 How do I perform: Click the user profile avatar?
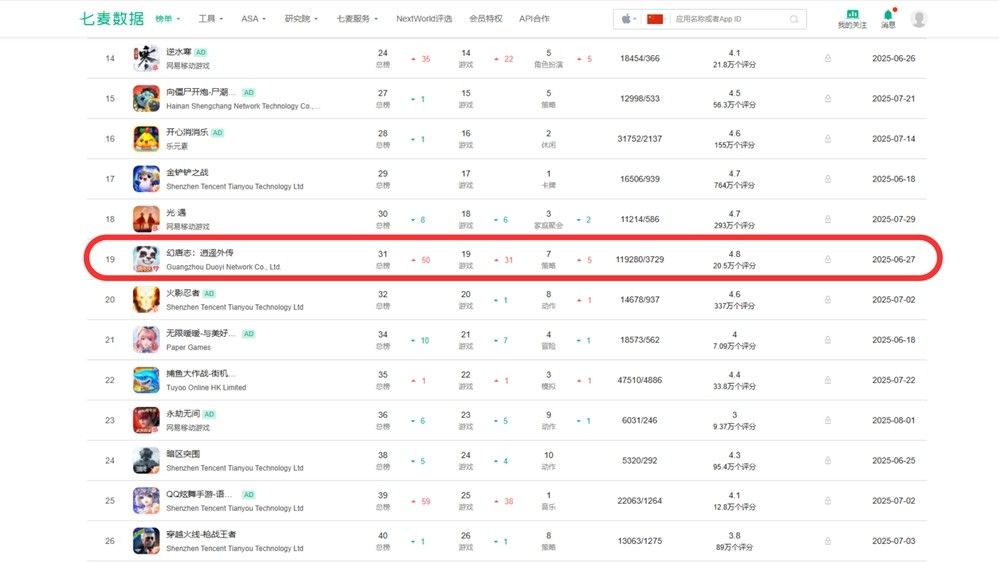[918, 19]
